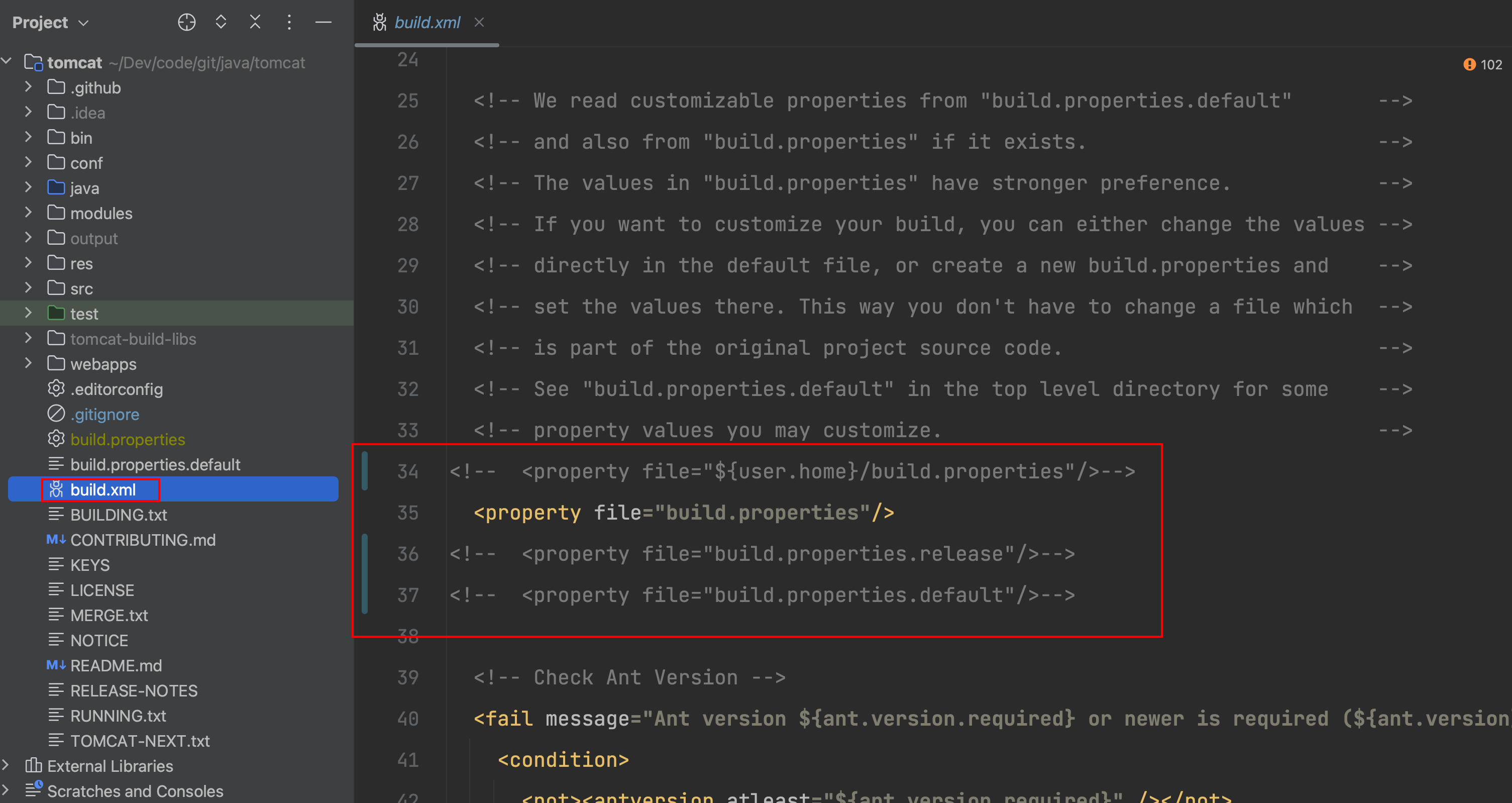The height and width of the screenshot is (803, 1512).
Task: Click the Markdown icon next to README.md
Action: point(56,665)
